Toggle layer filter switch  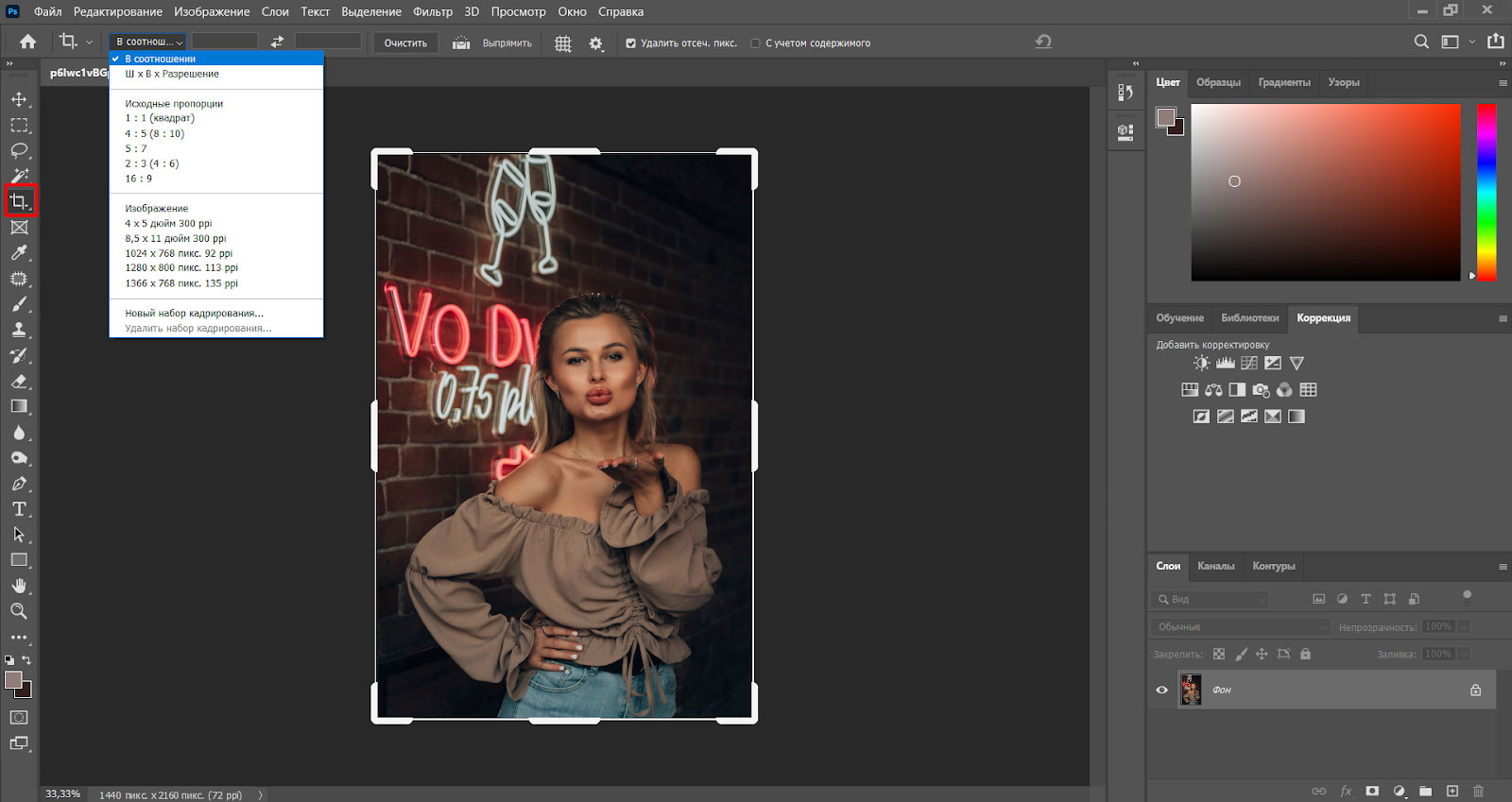(1467, 597)
